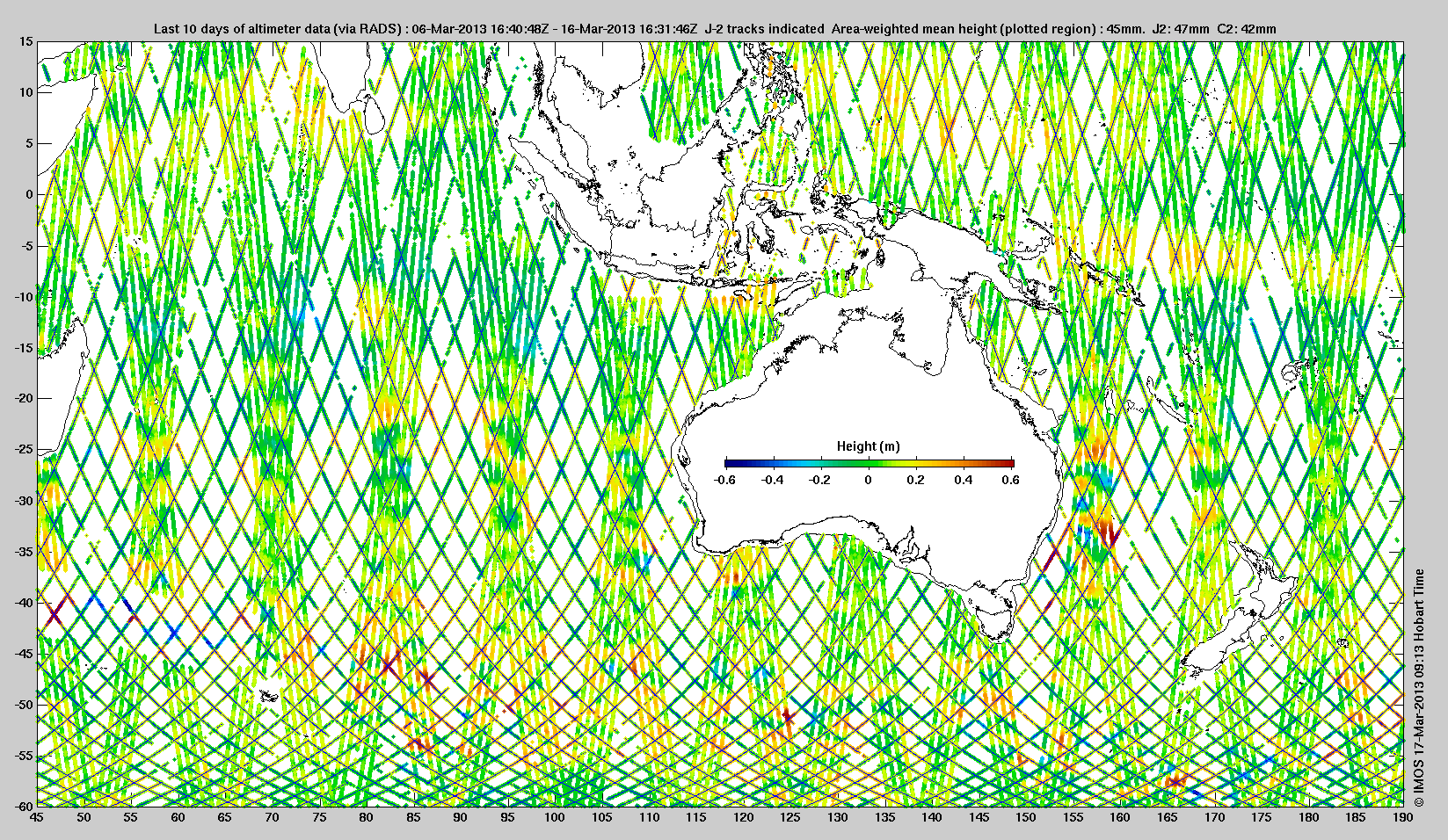Image resolution: width=1448 pixels, height=840 pixels.
Task: Click longitude axis label 125
Action: 790,818
